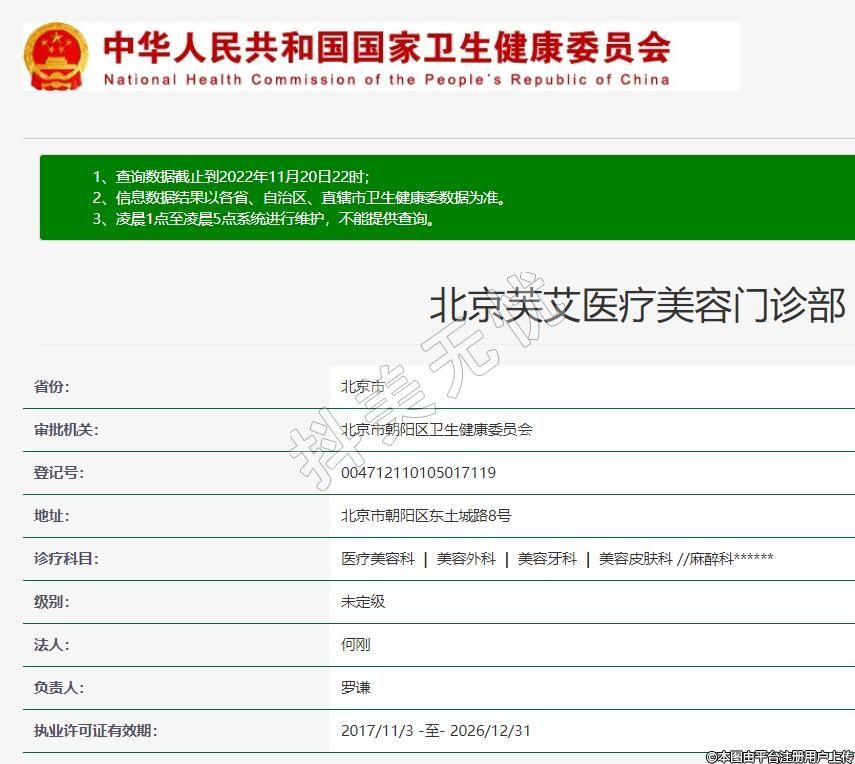Click the Chinese title 中华人民共和国国家卫生健康委员会
The height and width of the screenshot is (764, 855).
(386, 46)
